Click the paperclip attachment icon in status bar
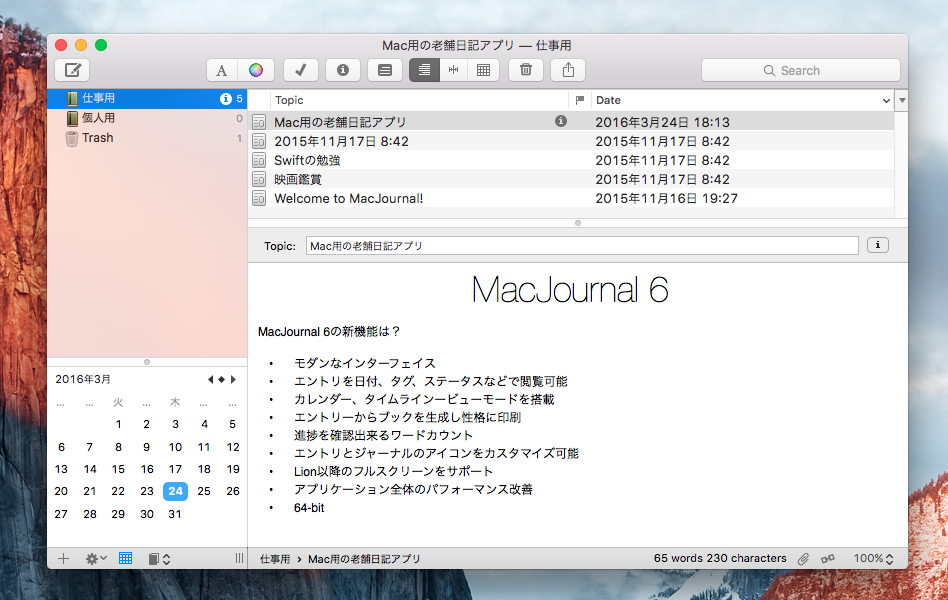This screenshot has width=948, height=600. point(803,559)
